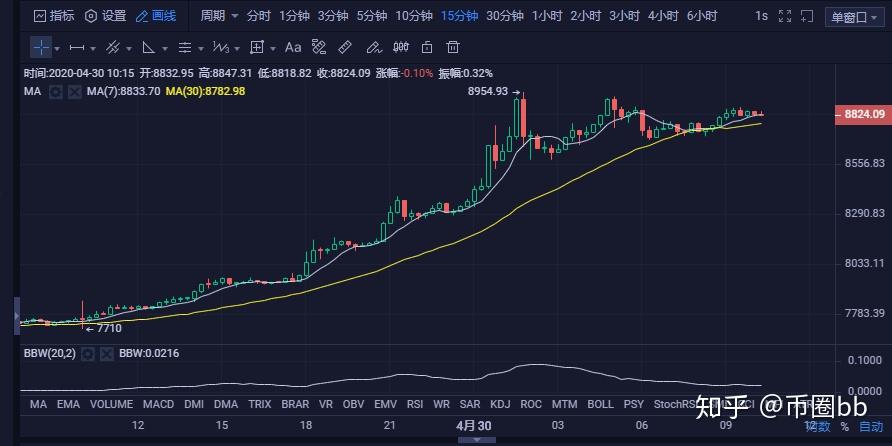Click the screenshot capture icon

click(807, 16)
